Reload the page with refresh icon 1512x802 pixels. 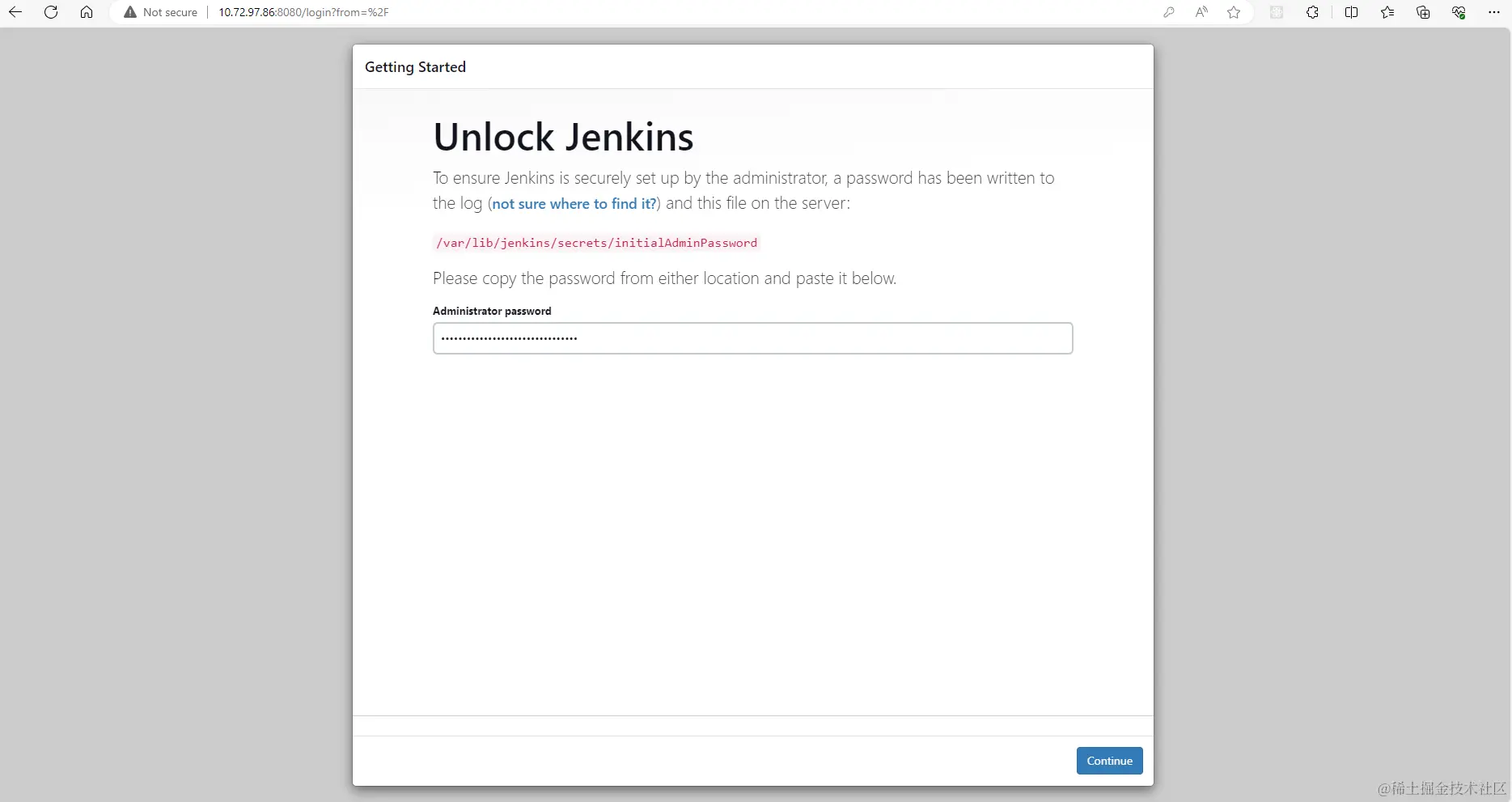point(51,12)
